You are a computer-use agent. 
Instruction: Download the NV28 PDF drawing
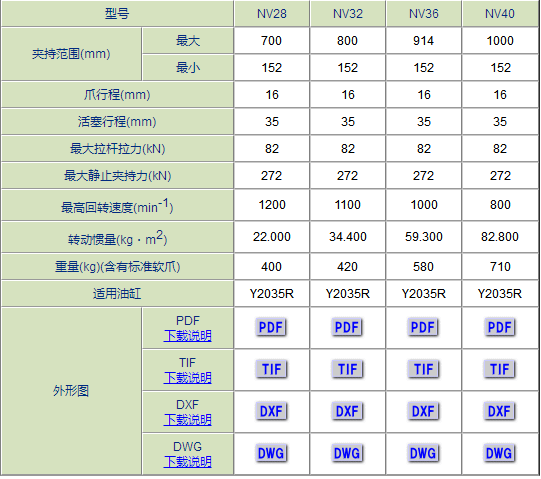[271, 327]
